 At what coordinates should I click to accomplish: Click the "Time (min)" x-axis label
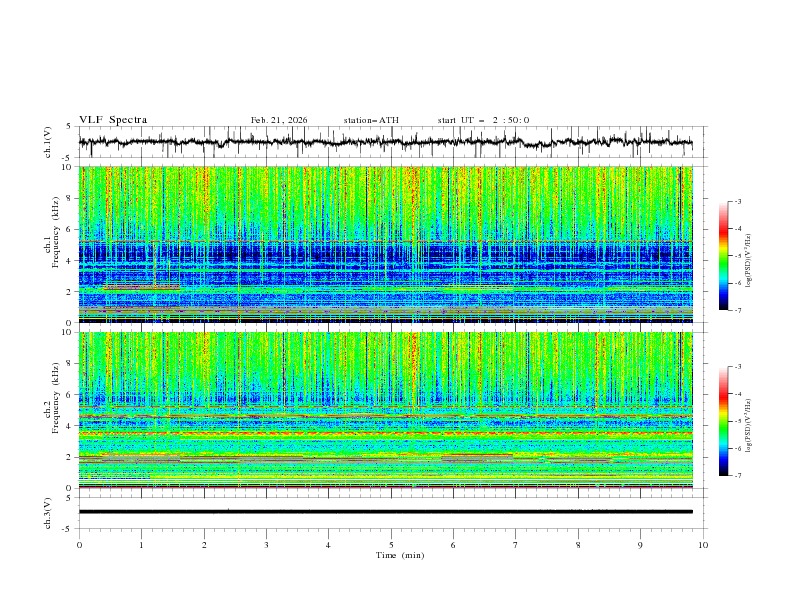tap(400, 555)
